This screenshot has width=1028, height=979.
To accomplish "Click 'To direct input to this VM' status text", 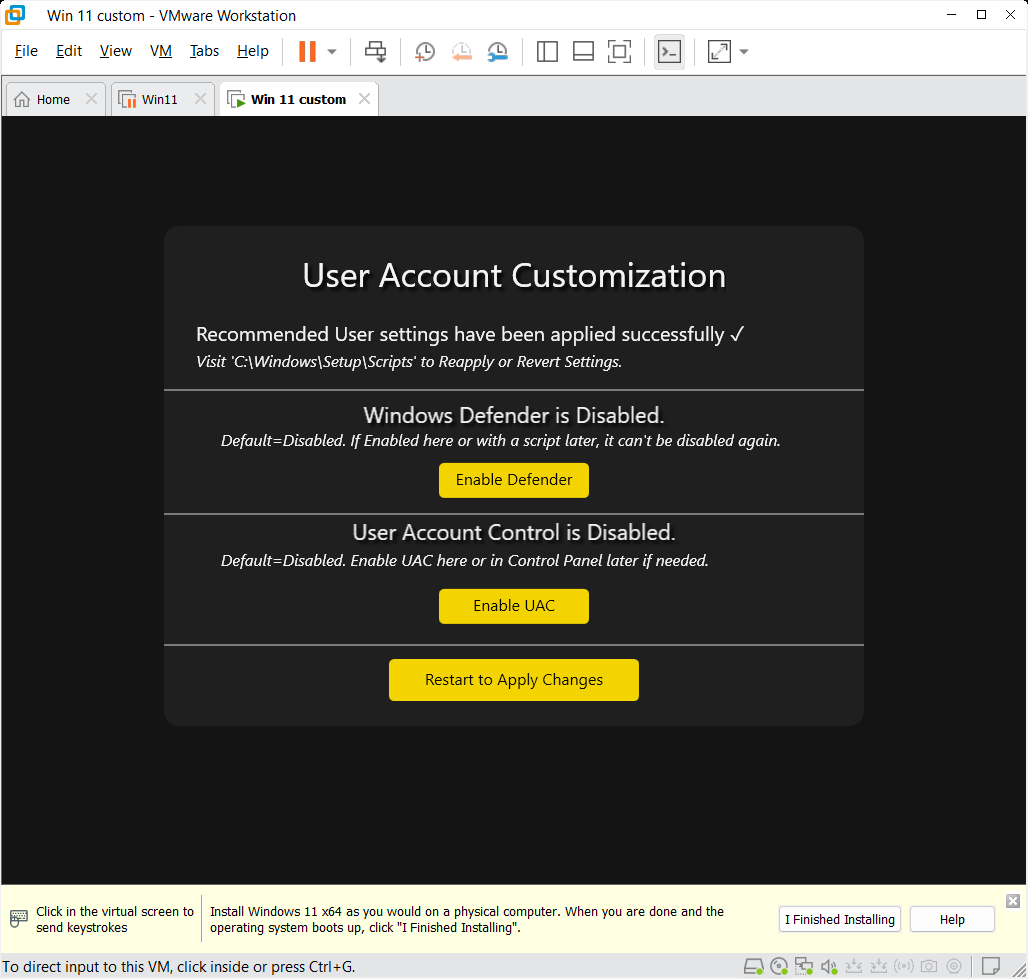I will click(x=178, y=967).
